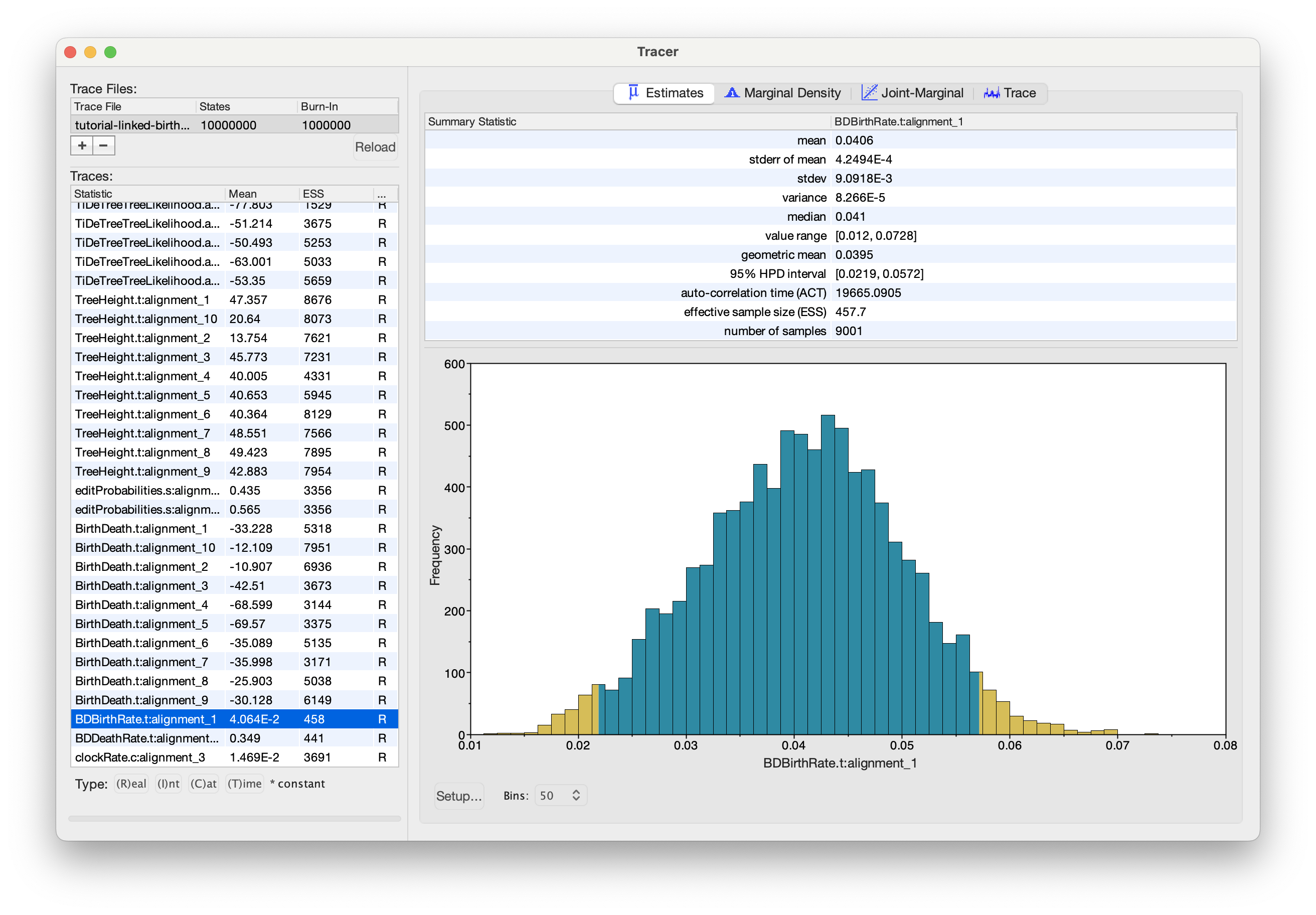
Task: Select the TiDeTreeTreeLikelihood trace with mean -53.35
Action: 234,281
